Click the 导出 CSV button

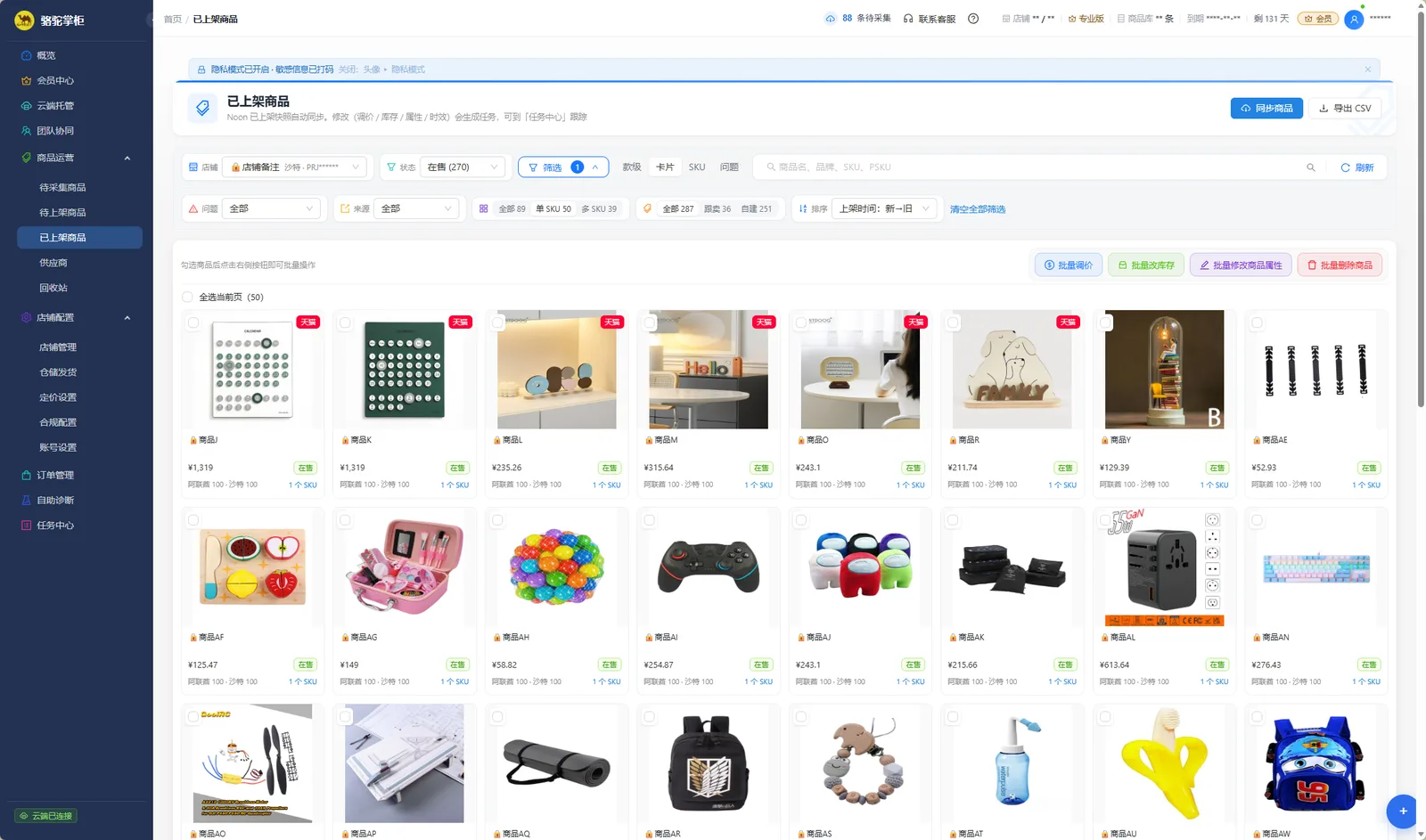pos(1345,108)
